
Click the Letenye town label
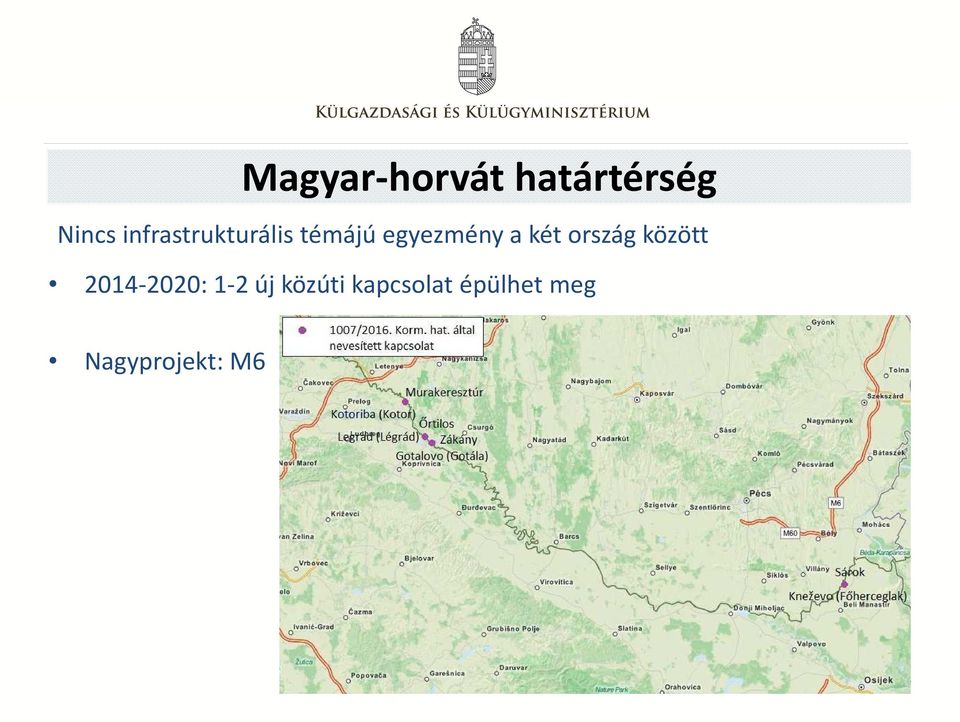tap(389, 366)
